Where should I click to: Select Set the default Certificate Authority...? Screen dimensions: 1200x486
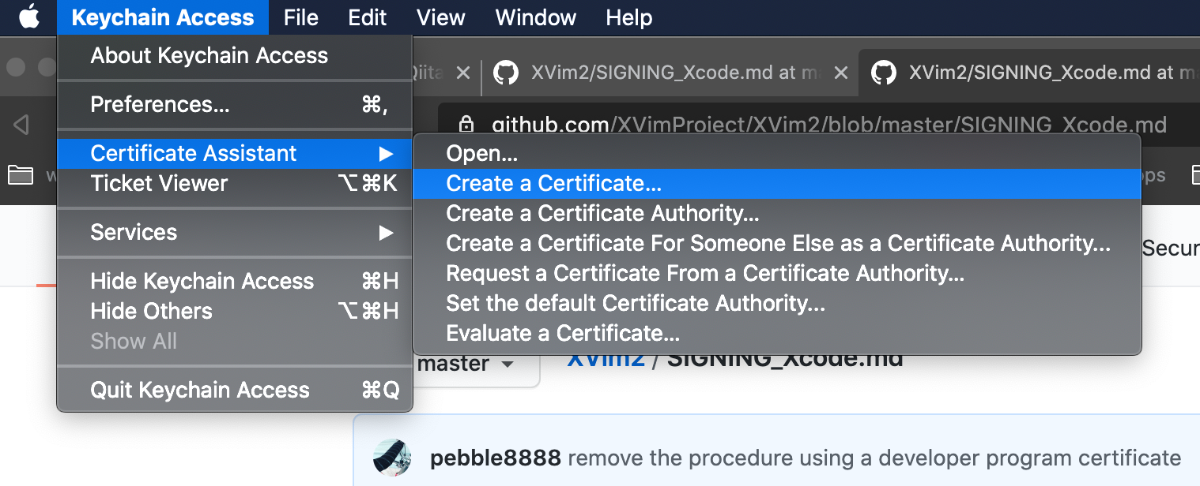click(x=777, y=303)
